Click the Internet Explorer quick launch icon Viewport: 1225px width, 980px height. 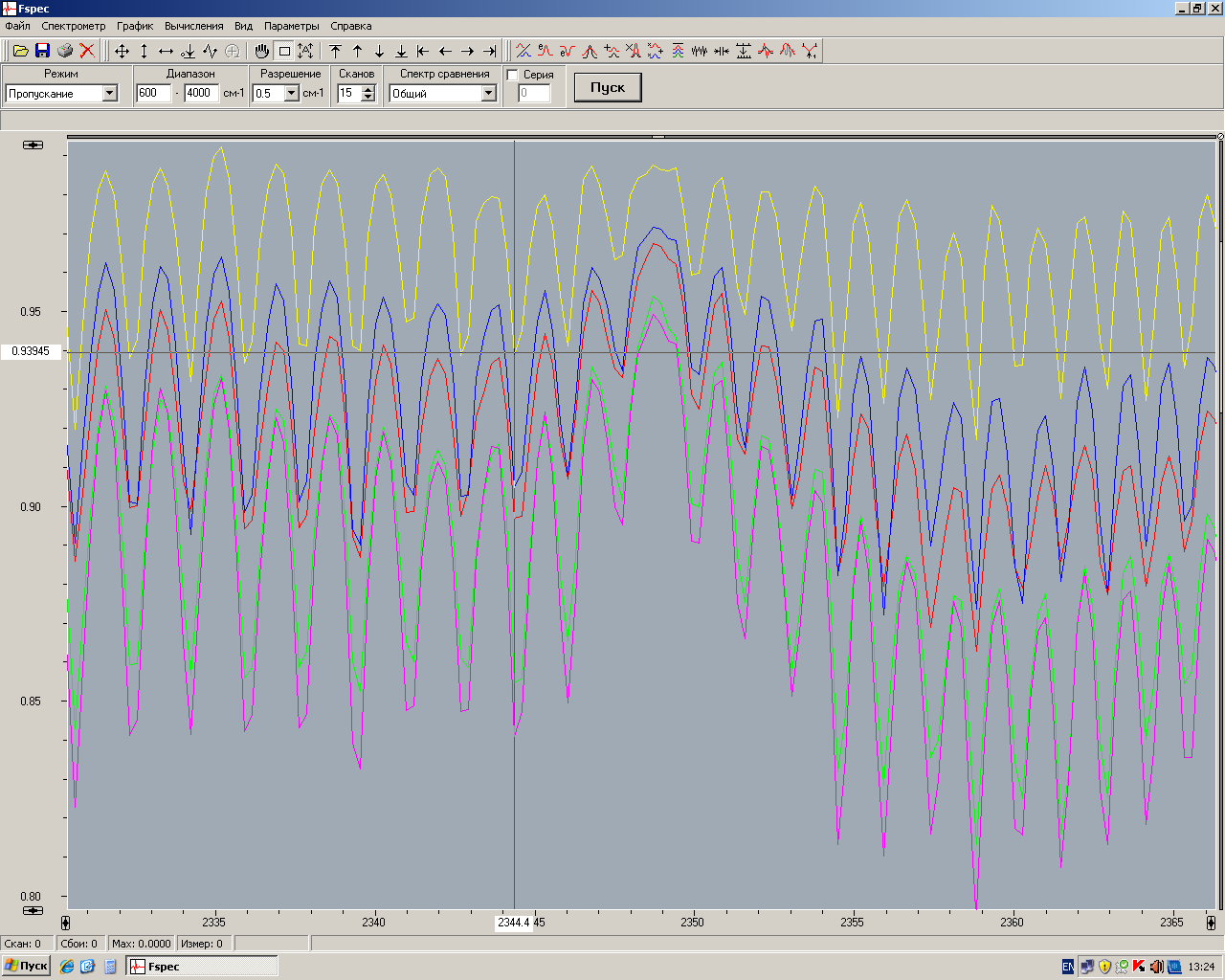pyautogui.click(x=67, y=967)
